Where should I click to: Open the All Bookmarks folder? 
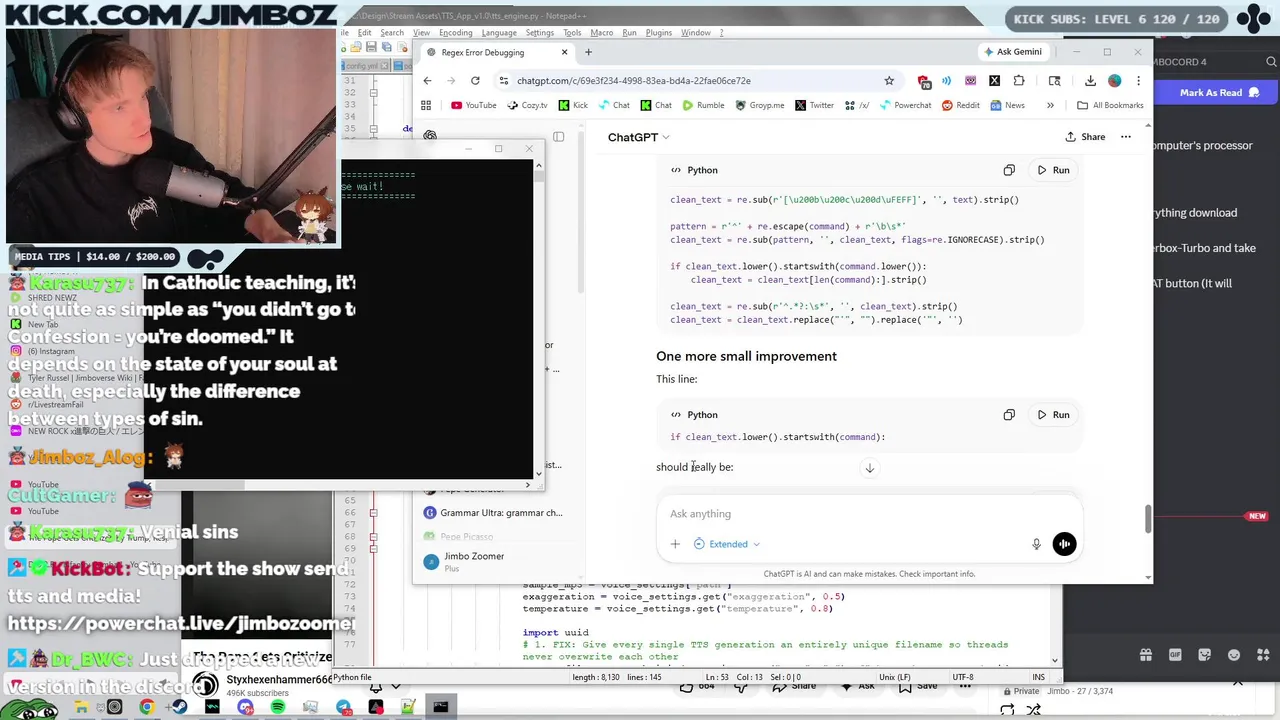(1110, 105)
